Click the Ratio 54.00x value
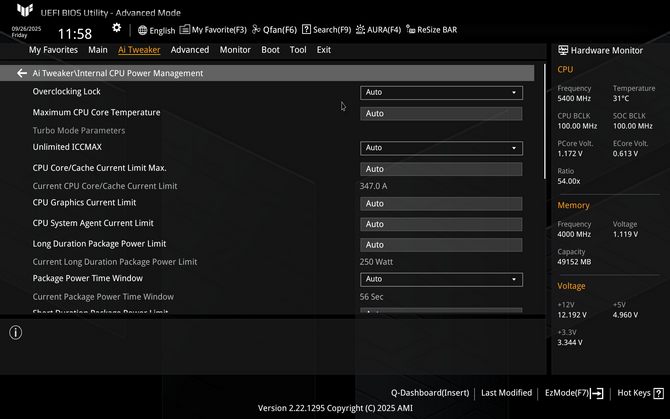The width and height of the screenshot is (670, 419). (569, 182)
